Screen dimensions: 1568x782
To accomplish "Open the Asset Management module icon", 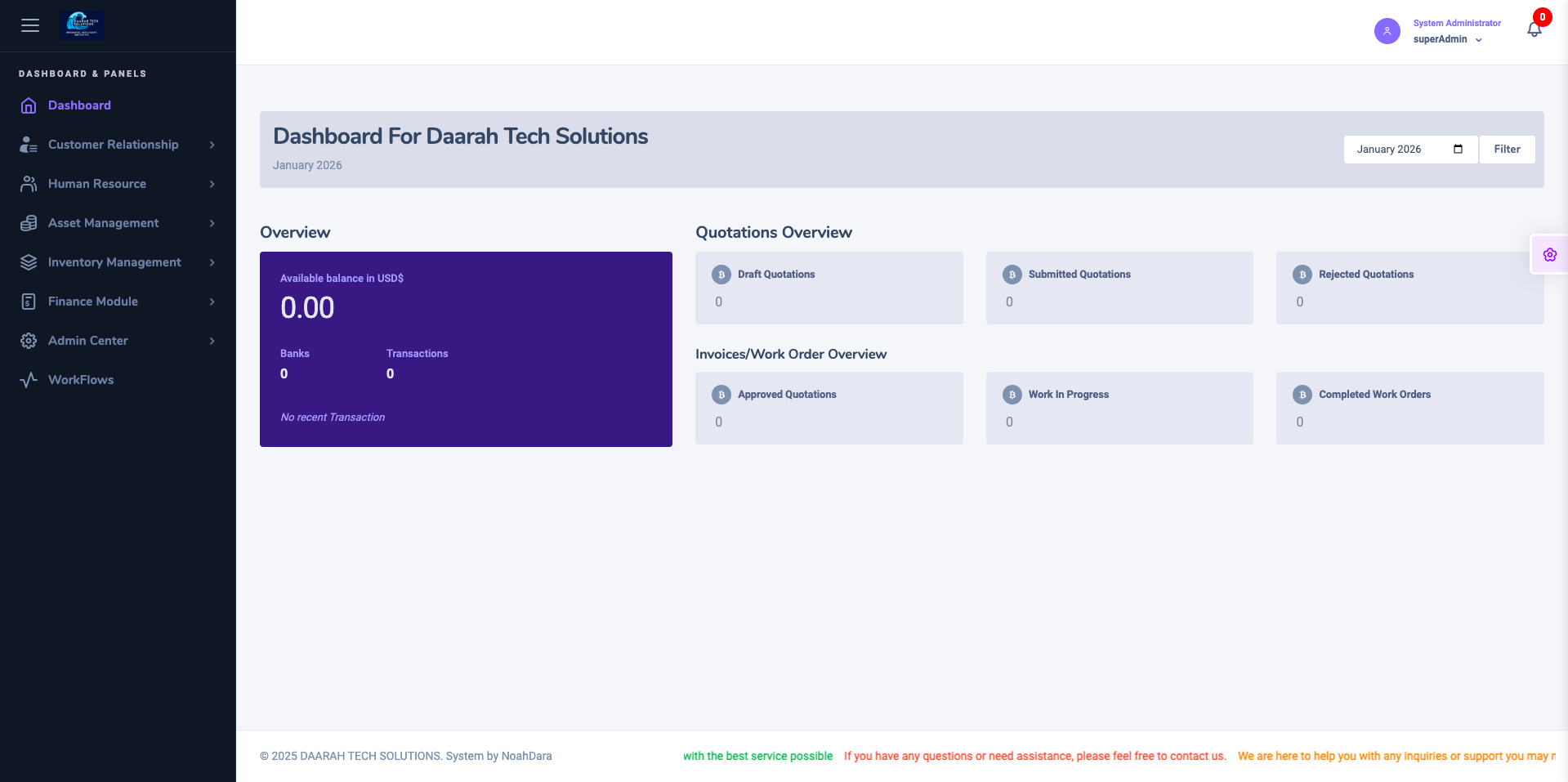I will [x=29, y=223].
